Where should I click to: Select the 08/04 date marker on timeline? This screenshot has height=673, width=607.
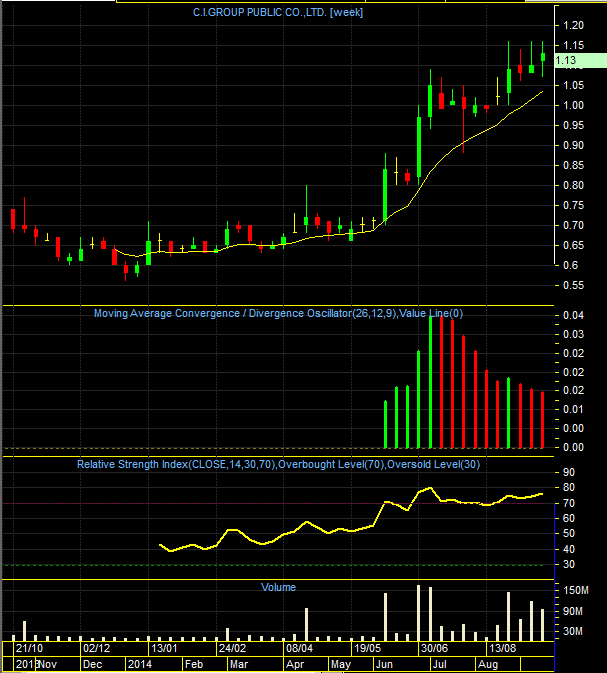pos(300,648)
